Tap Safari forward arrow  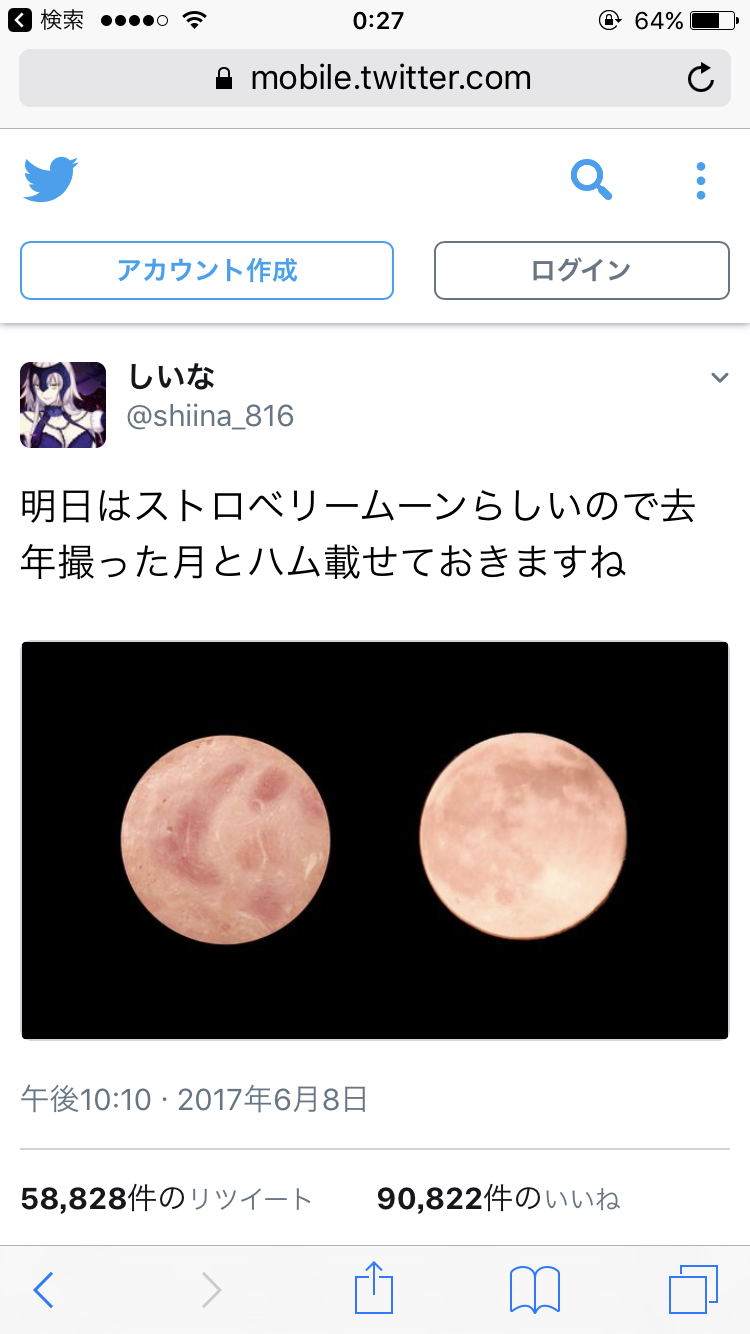point(211,1290)
